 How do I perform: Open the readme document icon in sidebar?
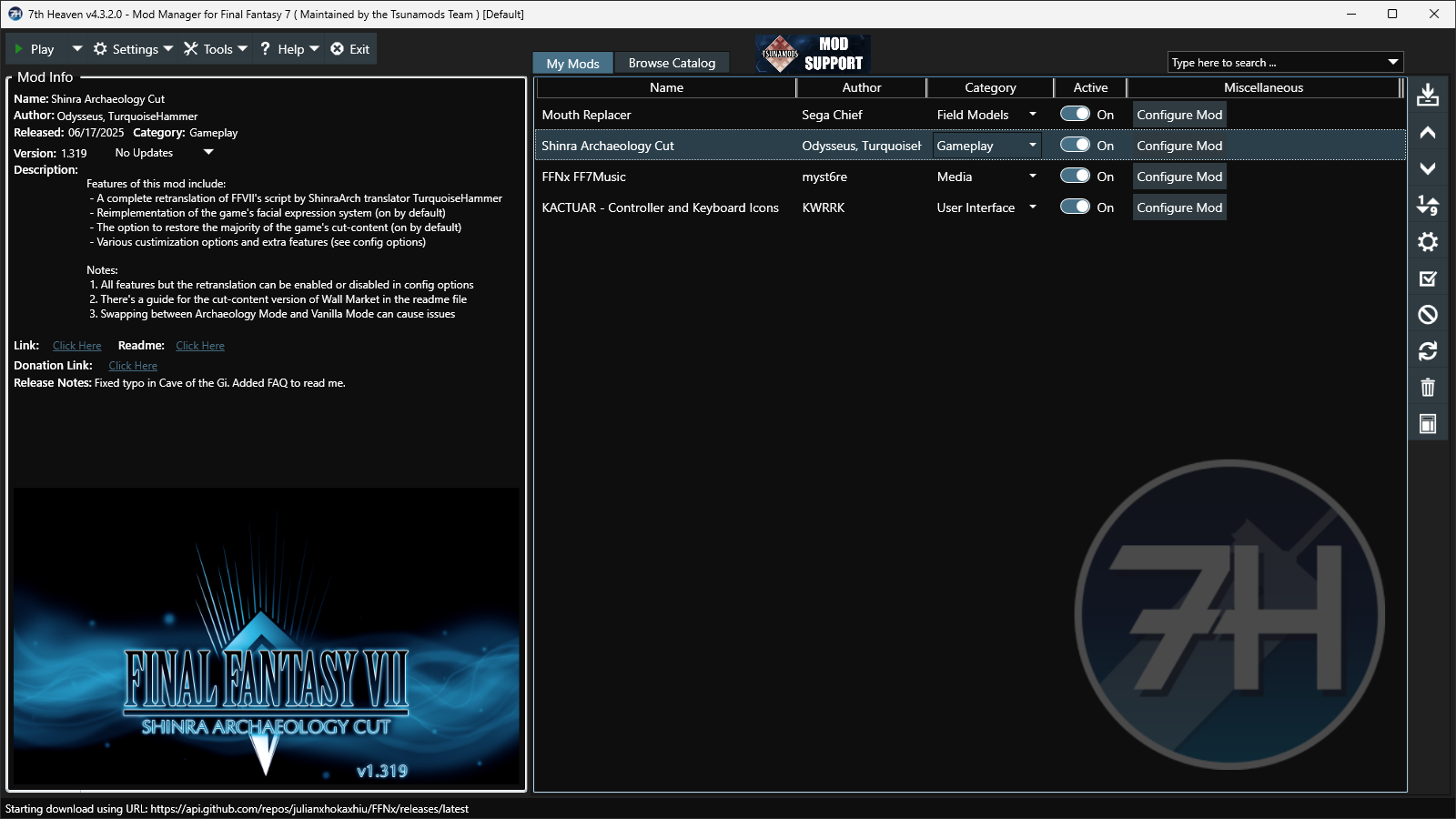[x=1428, y=424]
